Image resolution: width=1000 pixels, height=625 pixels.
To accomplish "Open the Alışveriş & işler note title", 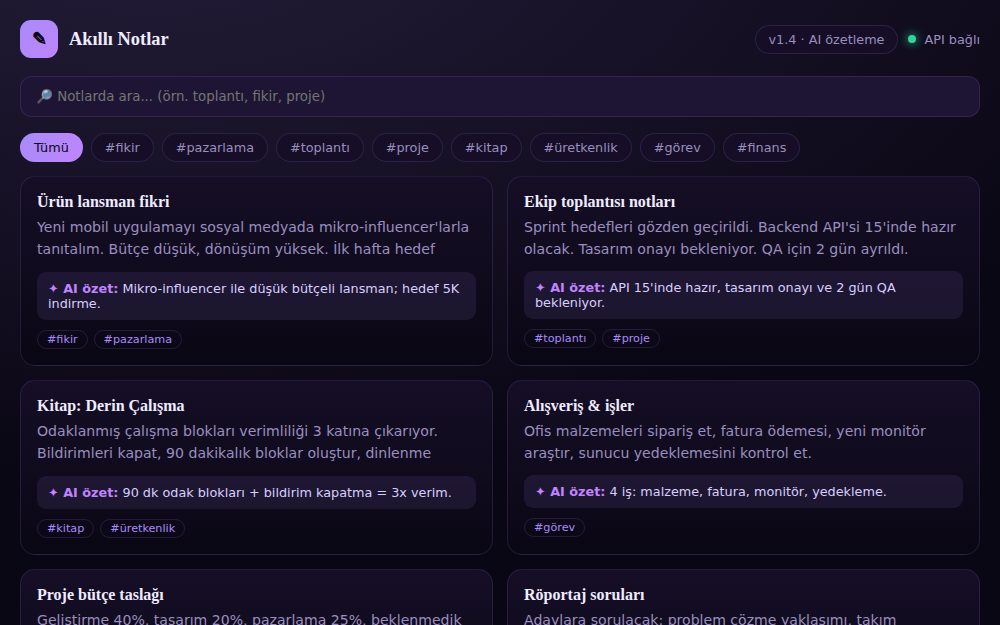I will coord(579,406).
